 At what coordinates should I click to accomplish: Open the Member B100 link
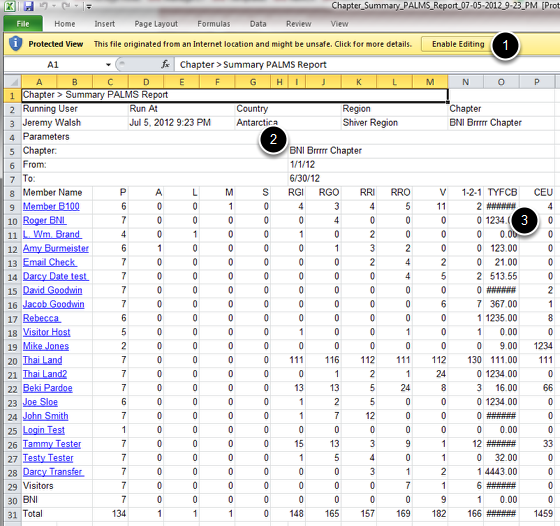[x=51, y=206]
